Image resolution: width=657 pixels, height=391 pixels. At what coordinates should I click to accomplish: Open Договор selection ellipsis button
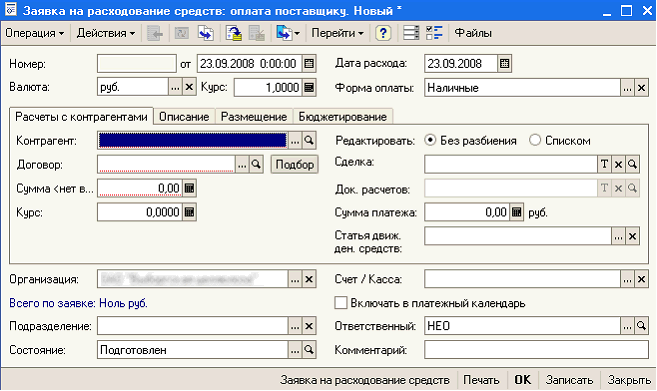coord(242,164)
